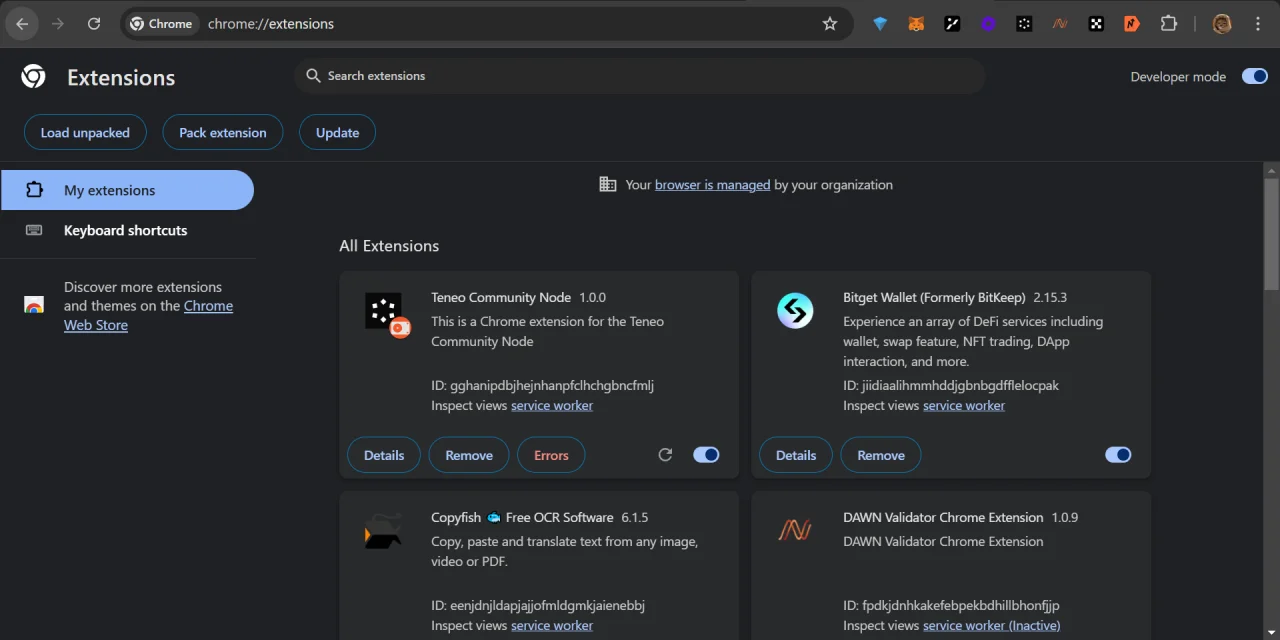Click the managed organization building icon

click(x=607, y=184)
